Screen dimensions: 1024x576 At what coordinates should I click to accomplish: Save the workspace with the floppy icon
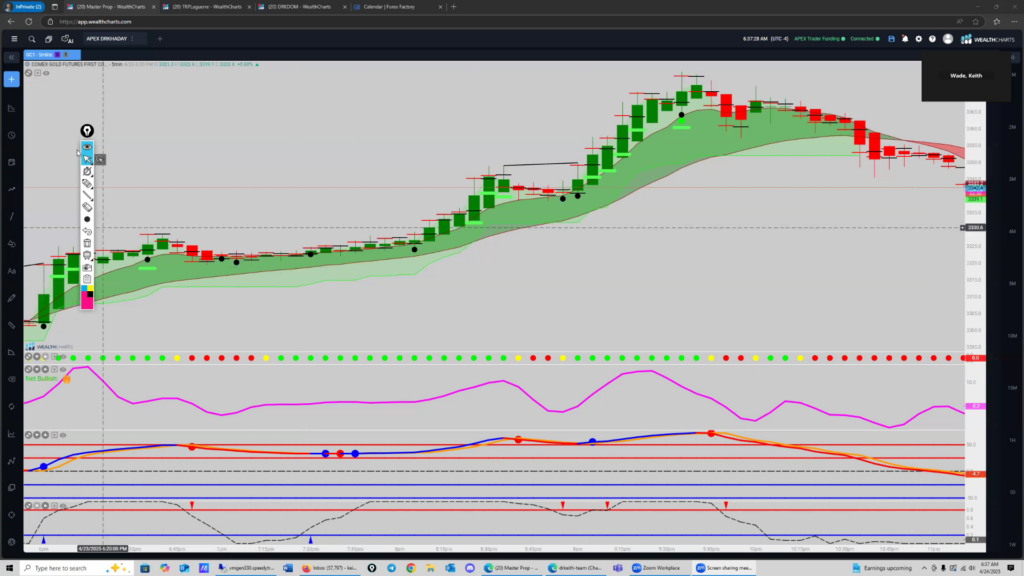tap(891, 39)
